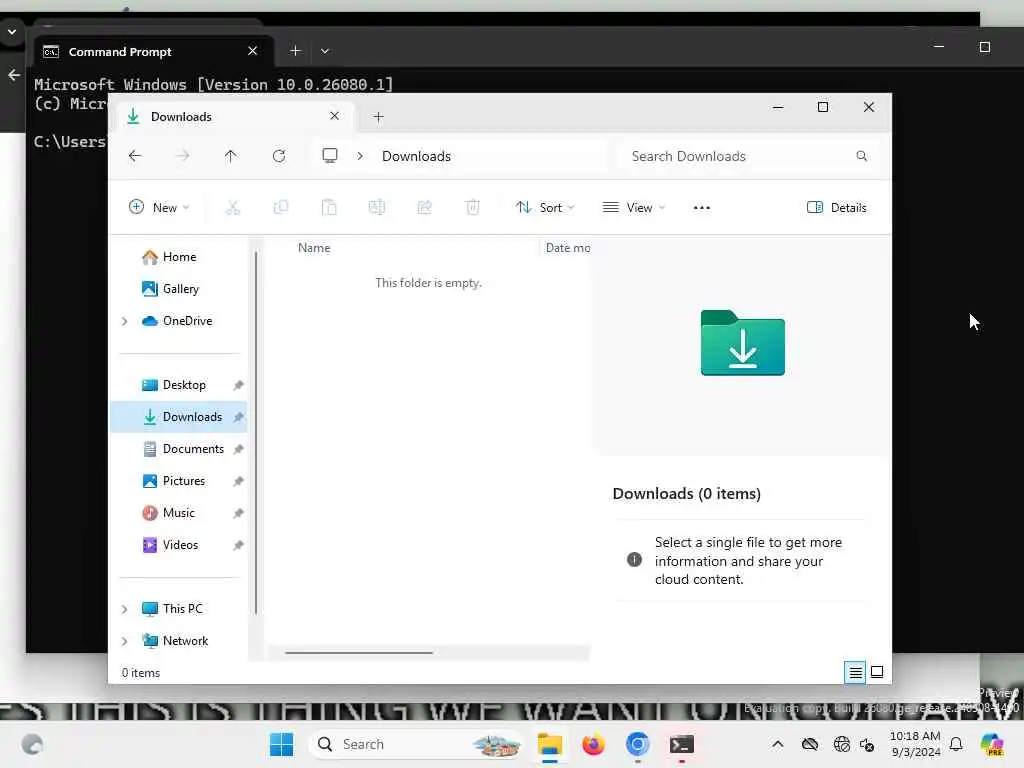Toggle the Details pane button
This screenshot has width=1024, height=768.
pos(837,208)
